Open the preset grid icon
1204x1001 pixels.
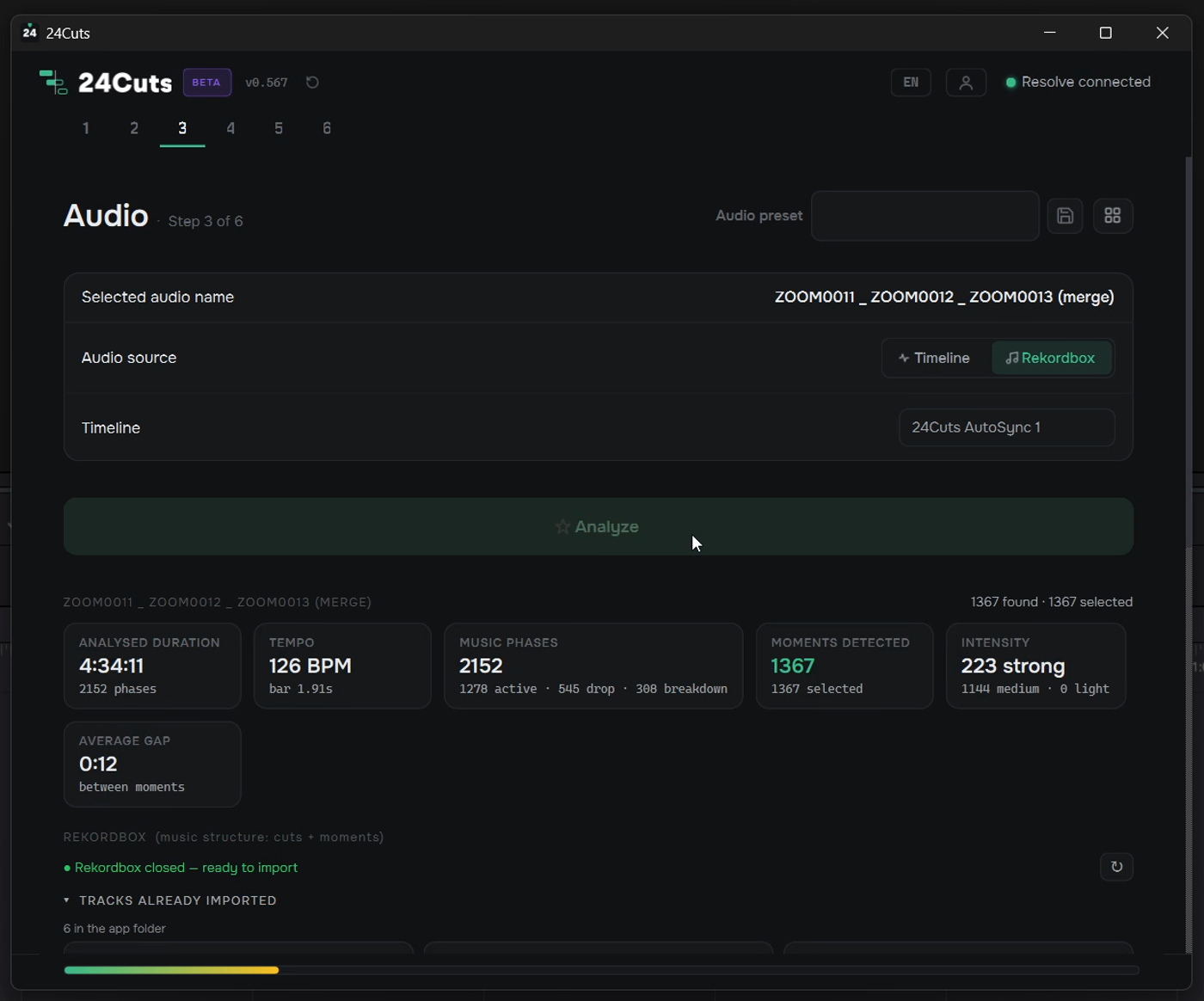1113,216
